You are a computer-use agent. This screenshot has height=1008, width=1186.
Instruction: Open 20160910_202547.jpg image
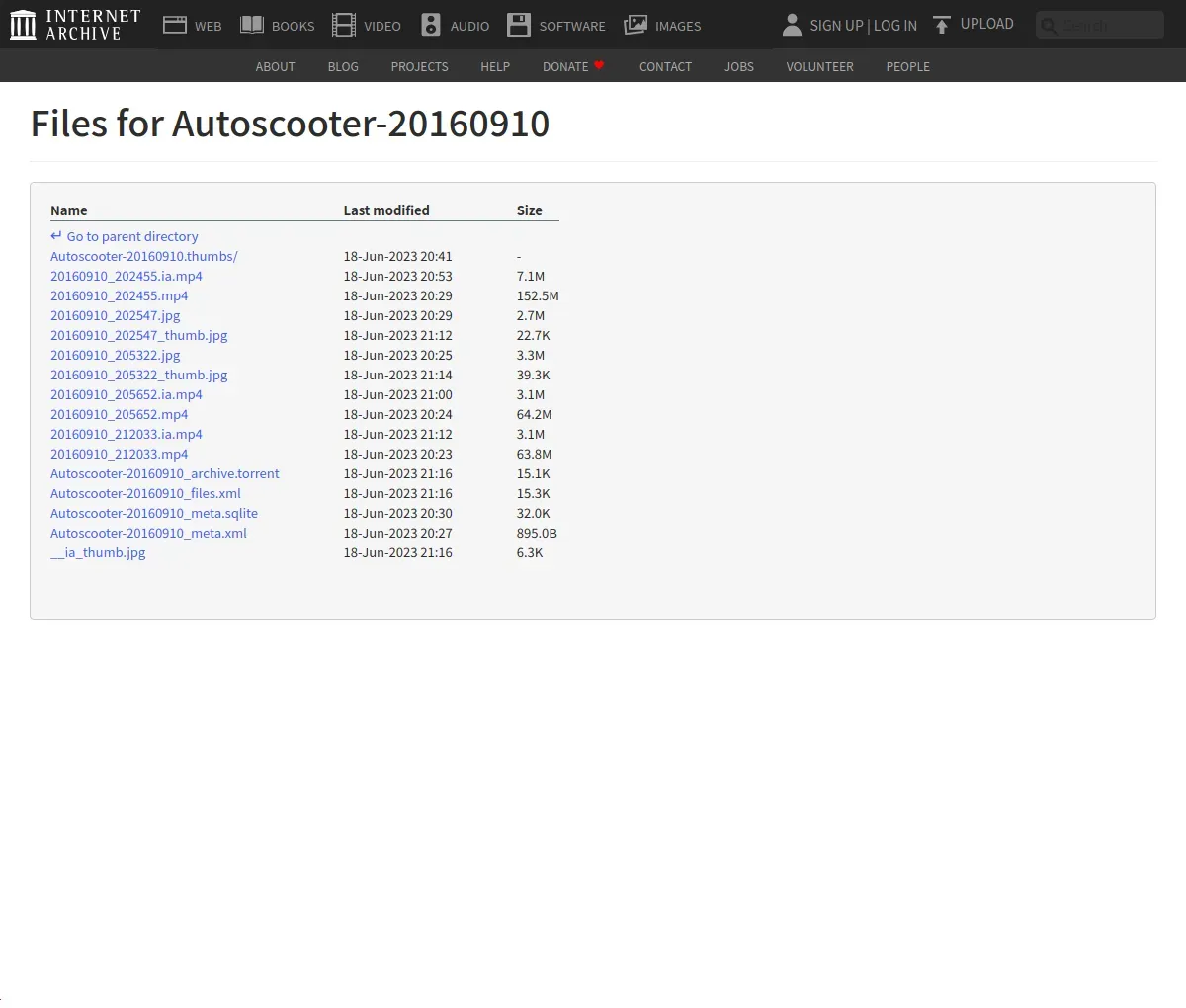point(116,315)
